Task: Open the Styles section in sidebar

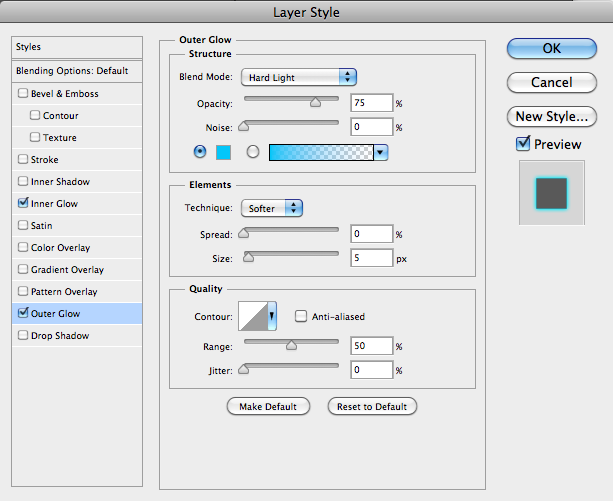Action: tap(72, 47)
